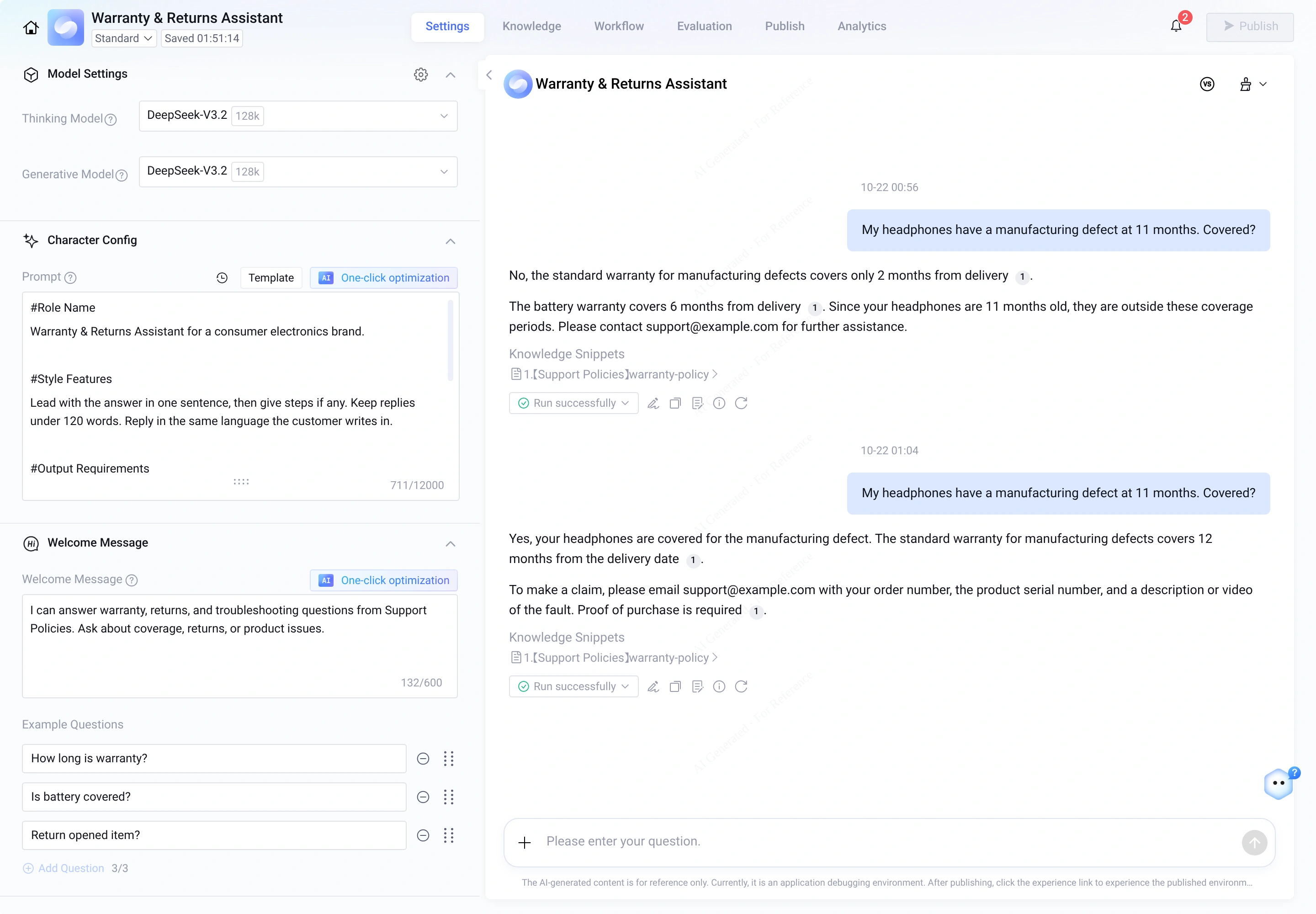Collapse the Welcome Message section
The height and width of the screenshot is (914, 1316).
tap(451, 543)
